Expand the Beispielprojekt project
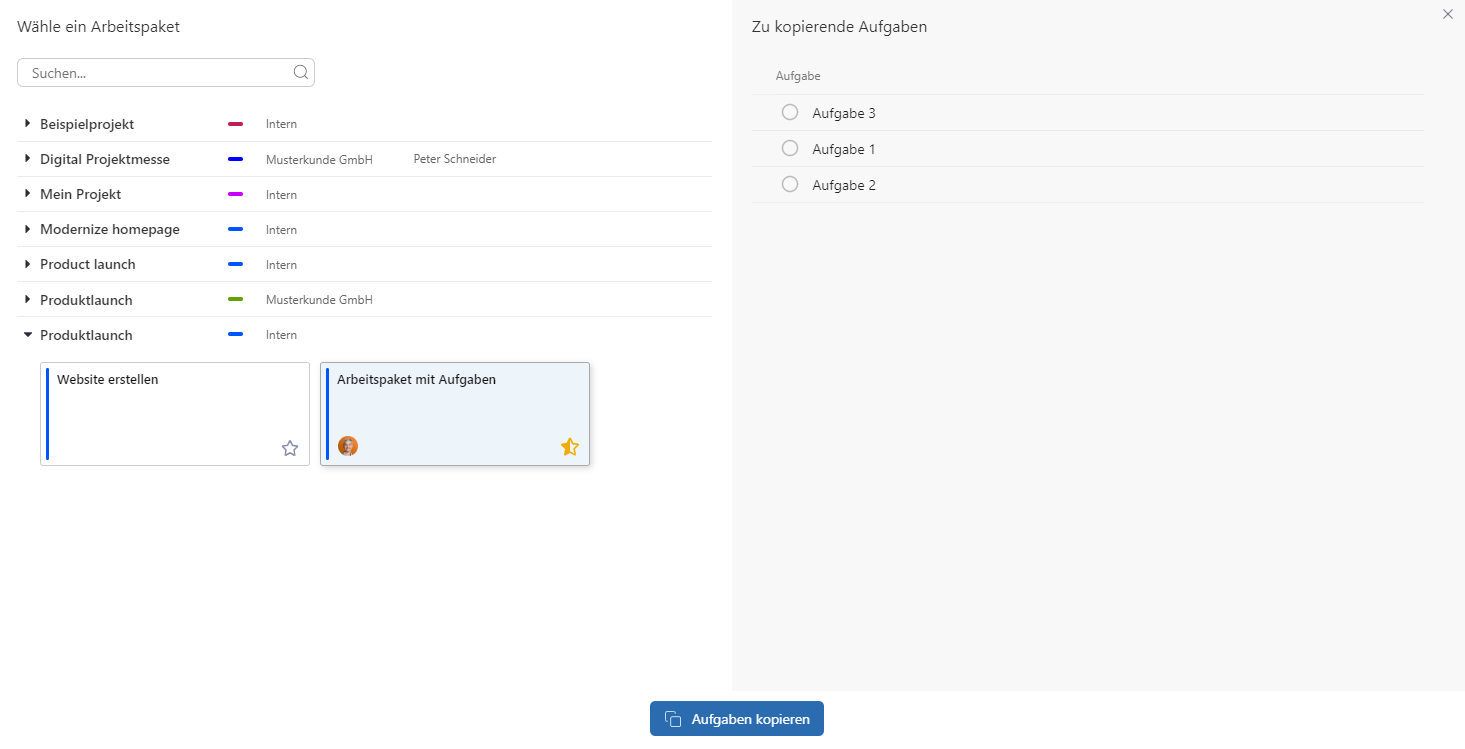This screenshot has width=1465, height=749. 28,123
